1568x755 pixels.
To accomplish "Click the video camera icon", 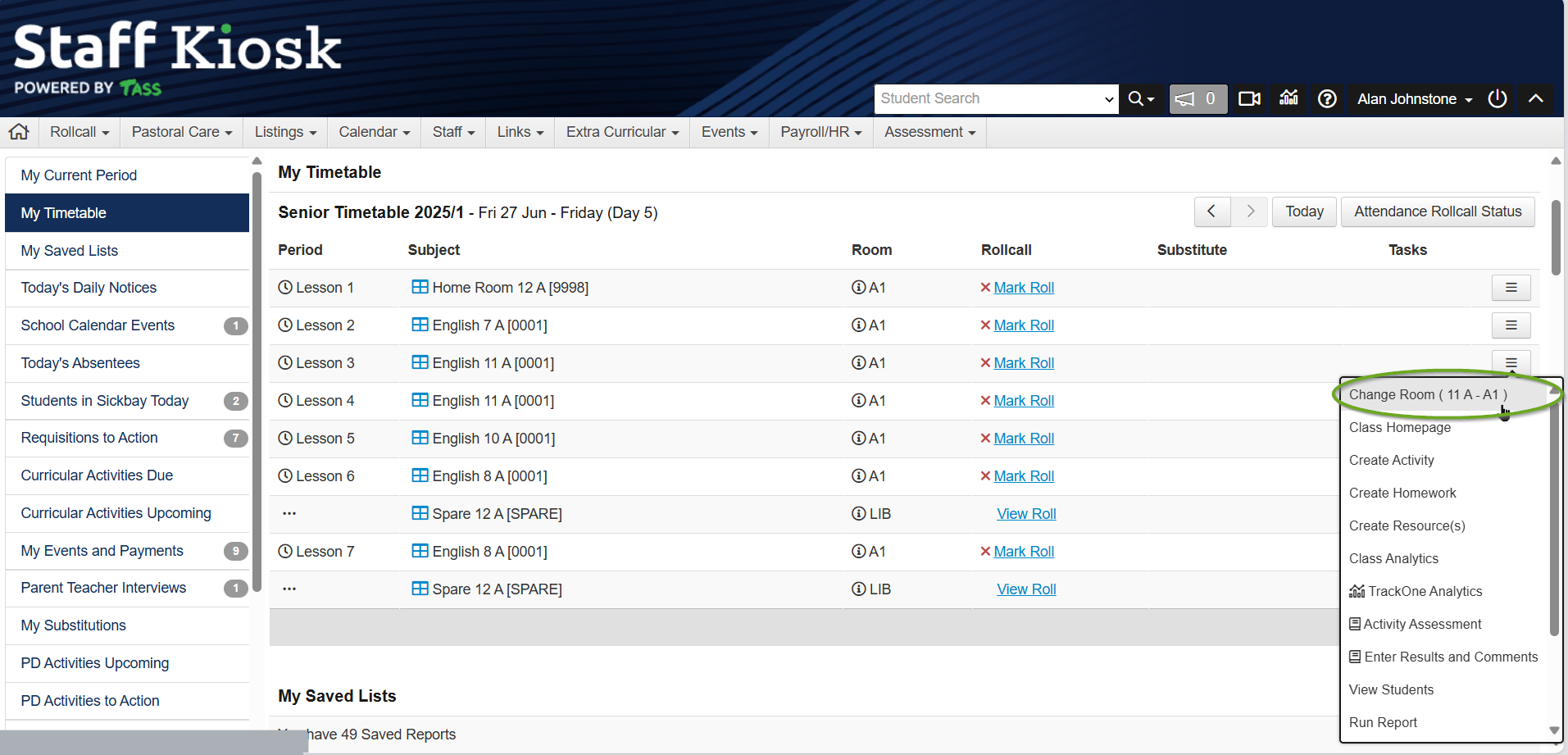I will 1249,99.
